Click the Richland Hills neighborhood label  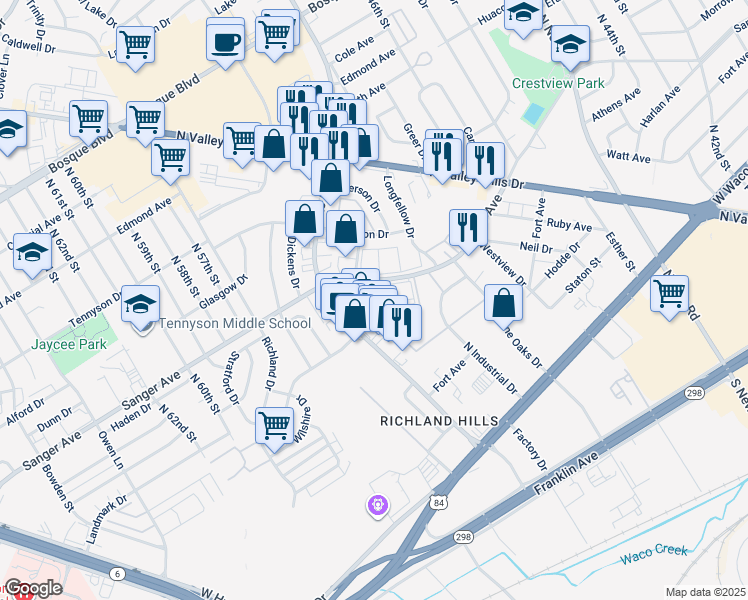[x=438, y=422]
